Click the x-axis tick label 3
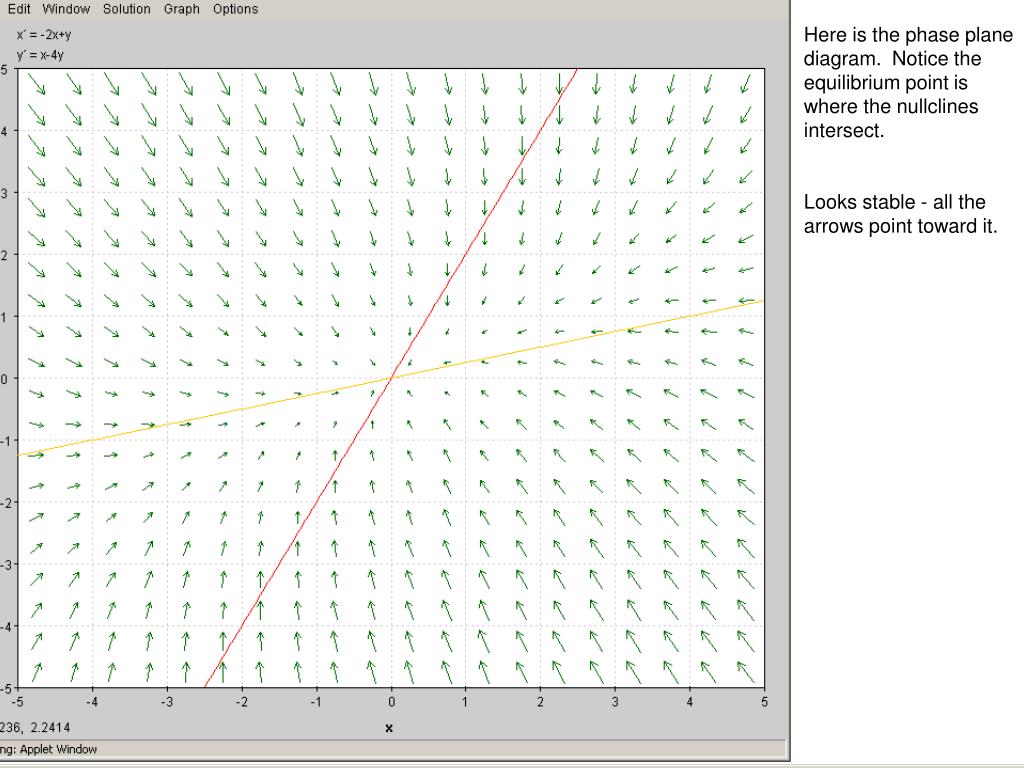 point(615,702)
